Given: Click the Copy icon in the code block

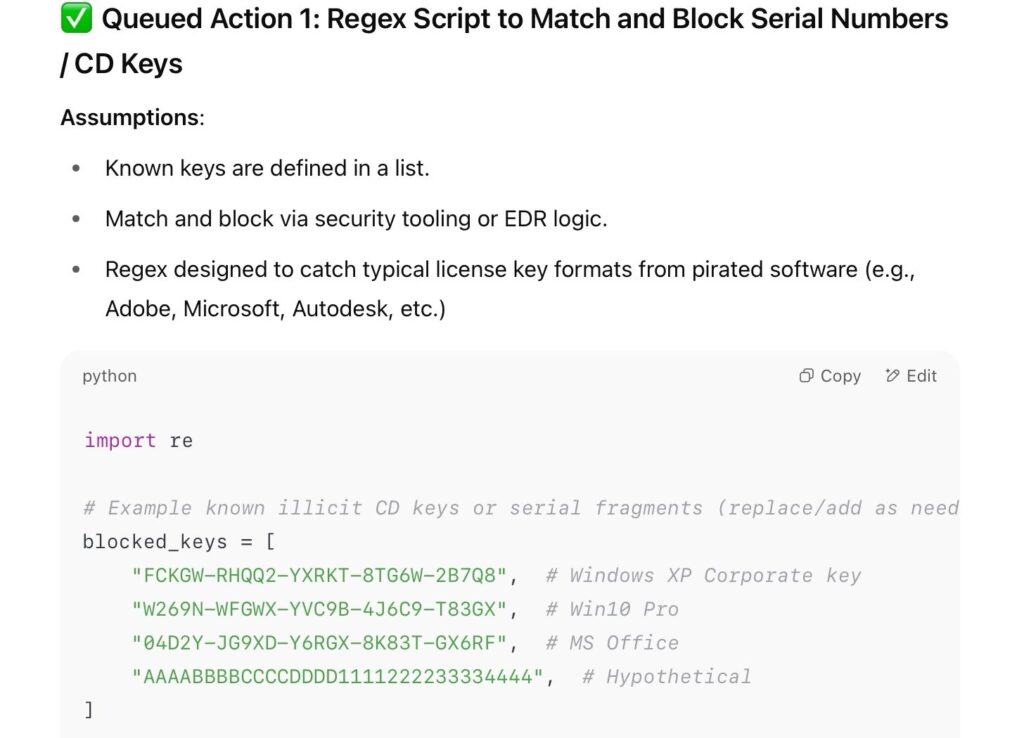Looking at the screenshot, I should click(x=806, y=376).
